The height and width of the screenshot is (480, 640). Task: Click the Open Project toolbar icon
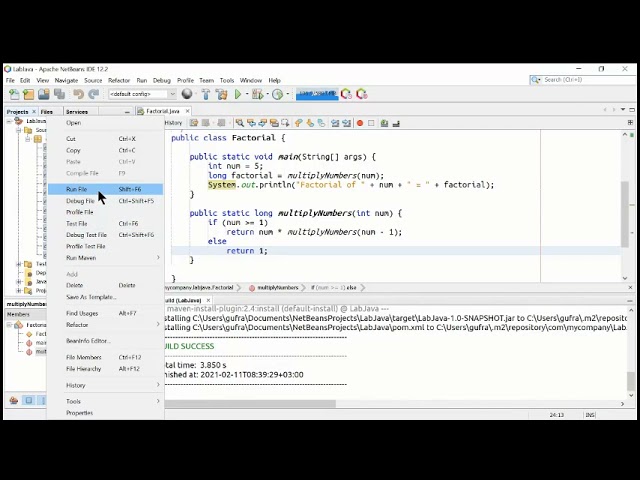pyautogui.click(x=44, y=94)
